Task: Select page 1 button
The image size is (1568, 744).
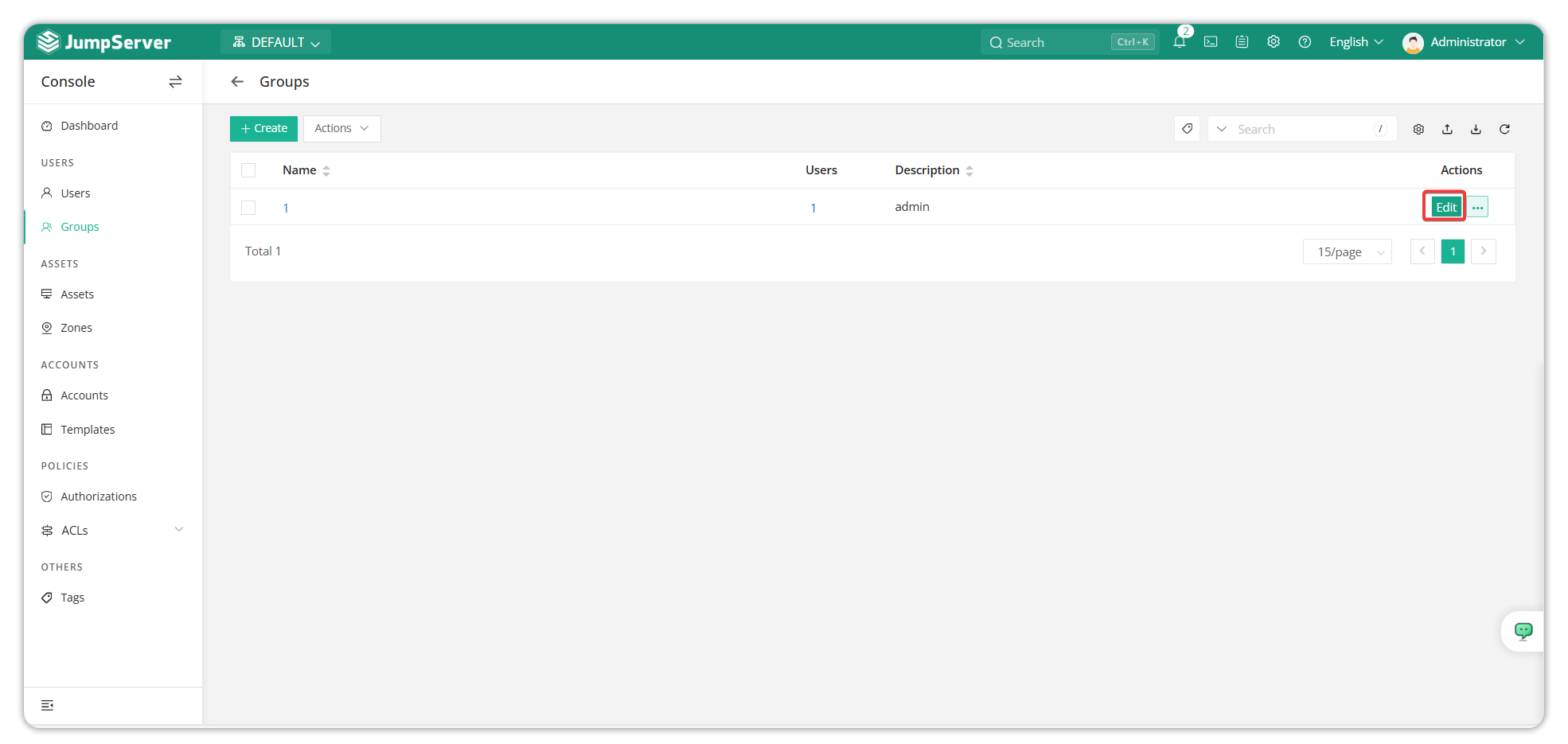Action: (x=1453, y=251)
